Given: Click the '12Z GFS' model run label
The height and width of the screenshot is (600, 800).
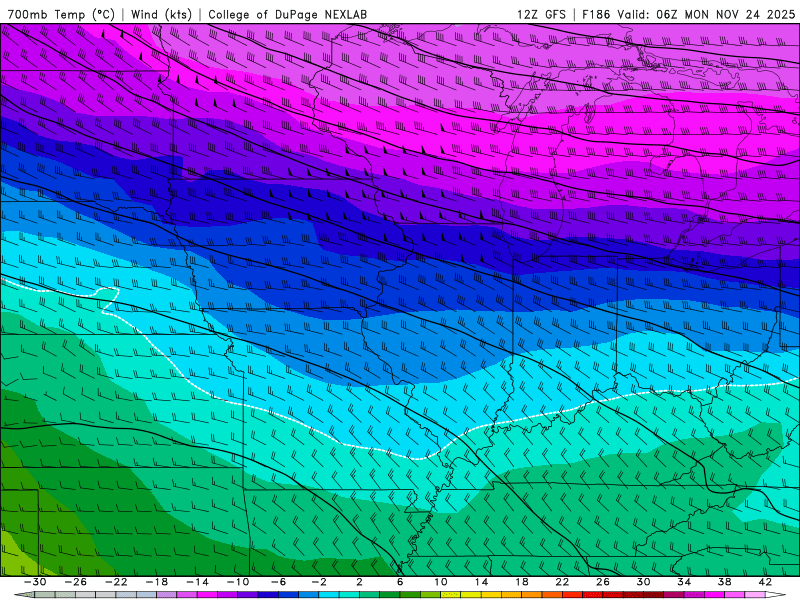Looking at the screenshot, I should (x=541, y=14).
